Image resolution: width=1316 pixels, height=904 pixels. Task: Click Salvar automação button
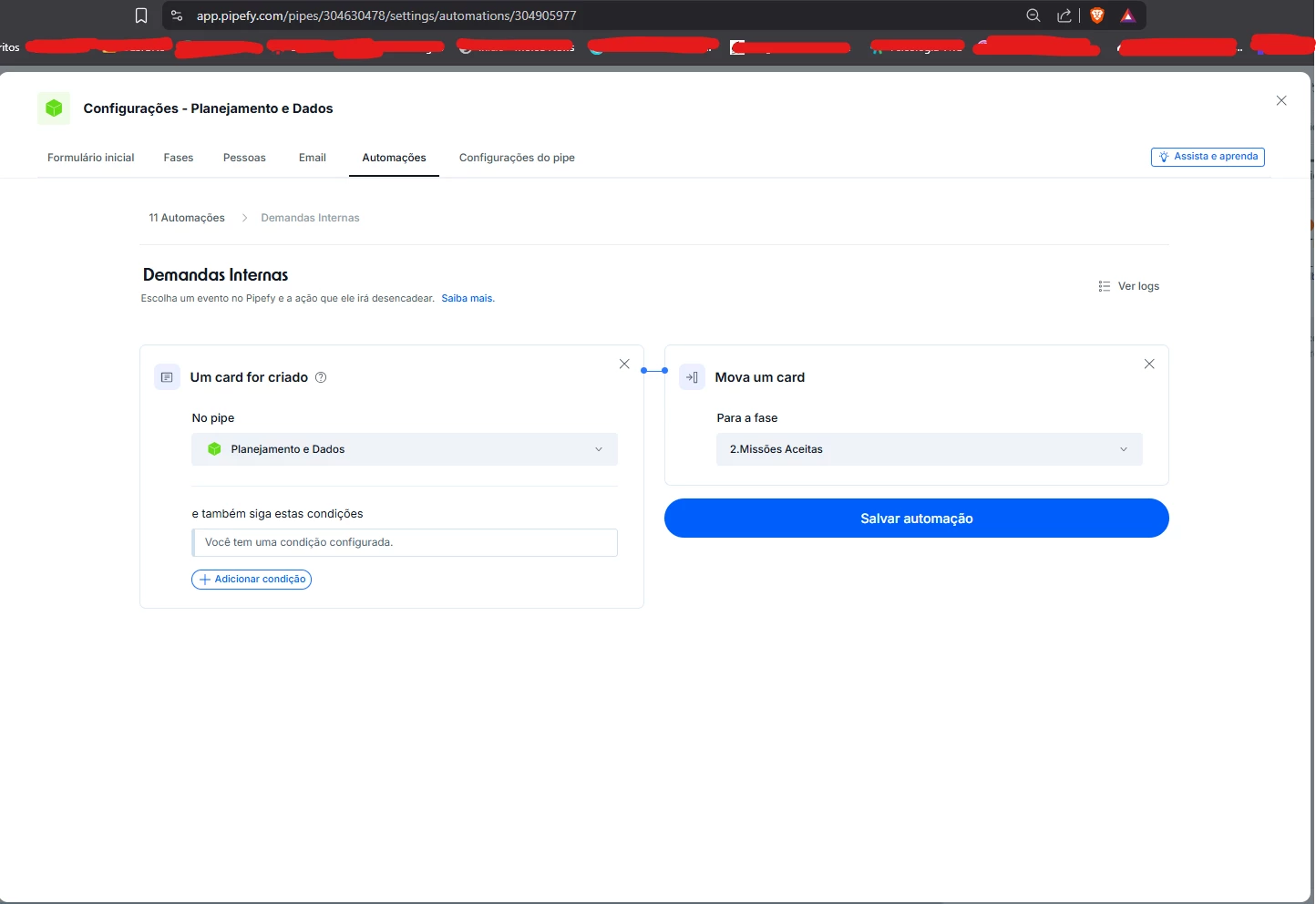coord(917,519)
